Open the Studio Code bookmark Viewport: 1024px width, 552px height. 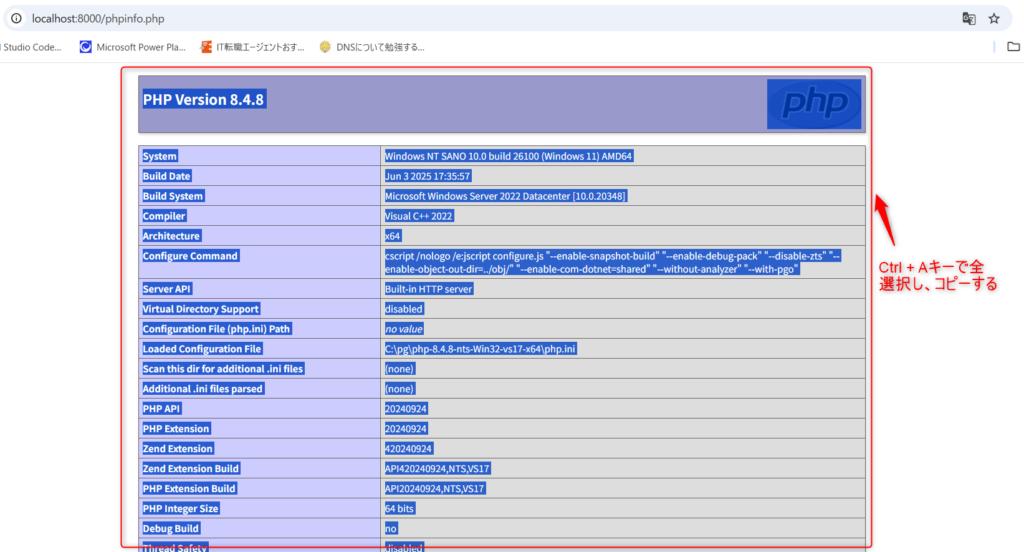[31, 47]
